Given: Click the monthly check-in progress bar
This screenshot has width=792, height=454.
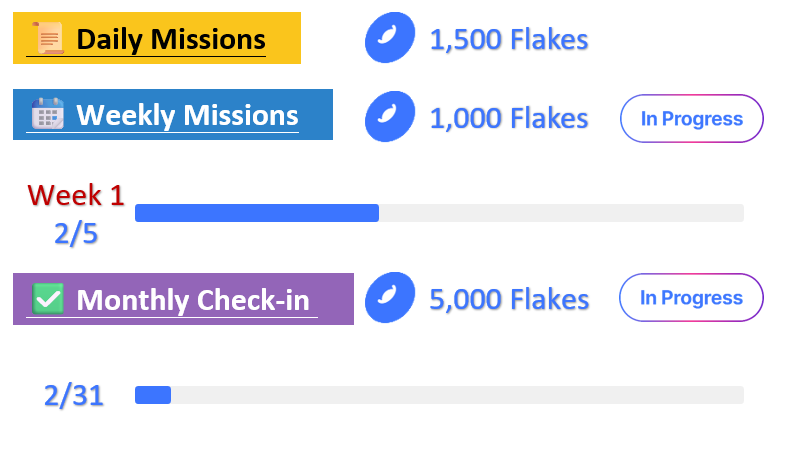Looking at the screenshot, I should coord(439,395).
